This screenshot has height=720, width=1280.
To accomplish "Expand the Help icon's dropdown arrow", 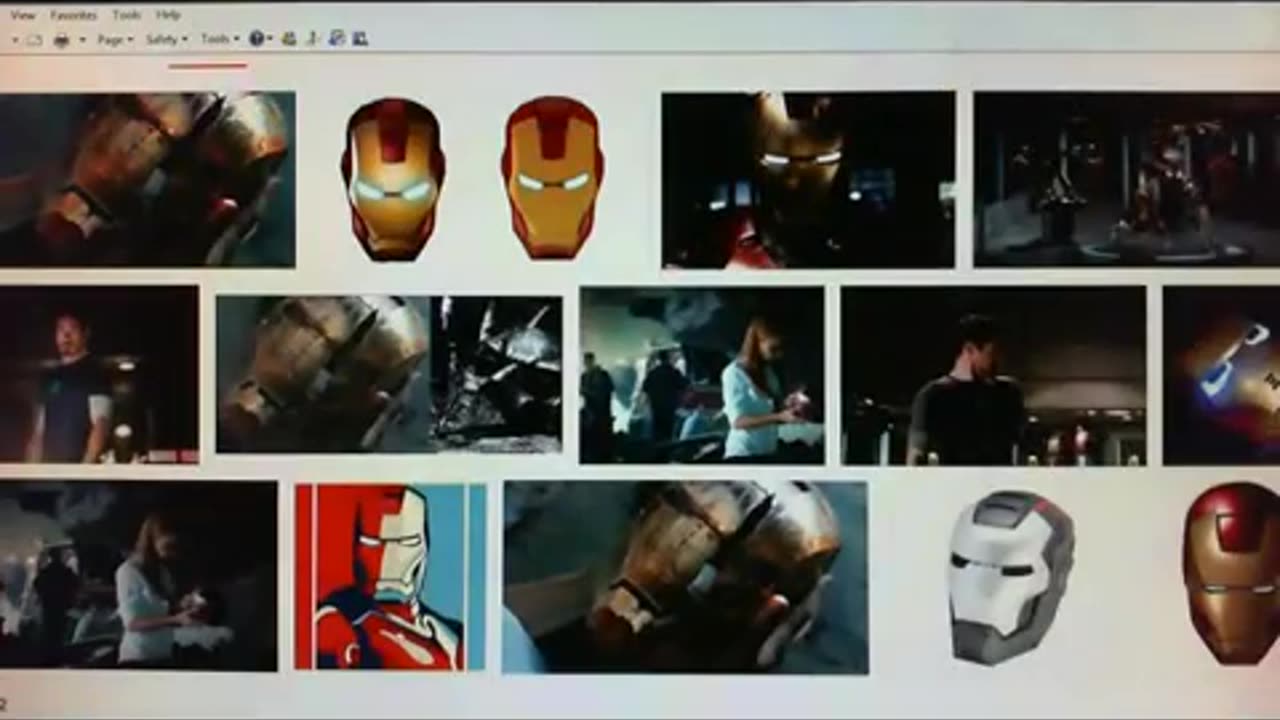I will (x=270, y=39).
